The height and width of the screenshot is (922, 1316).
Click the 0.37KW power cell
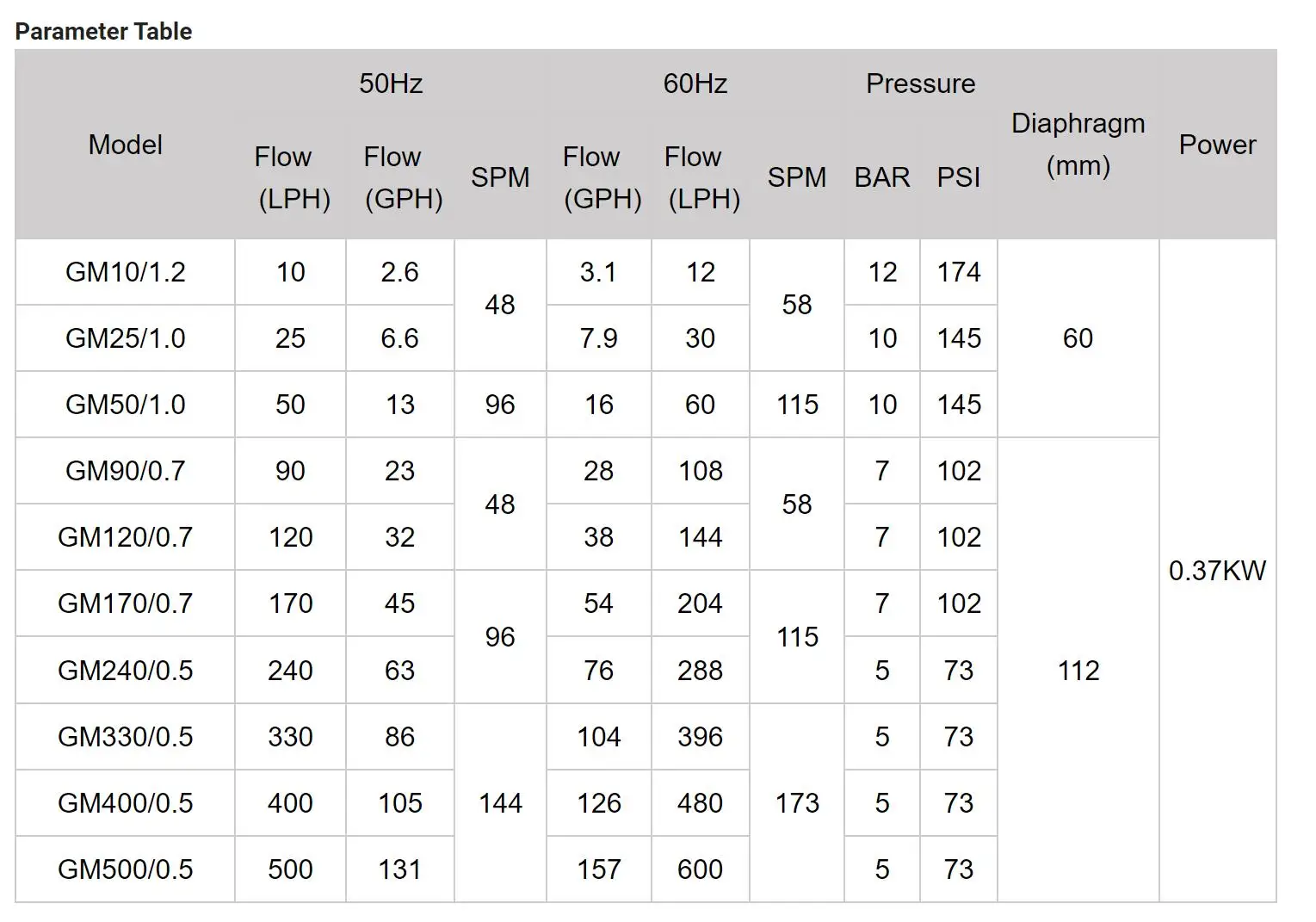click(1217, 571)
